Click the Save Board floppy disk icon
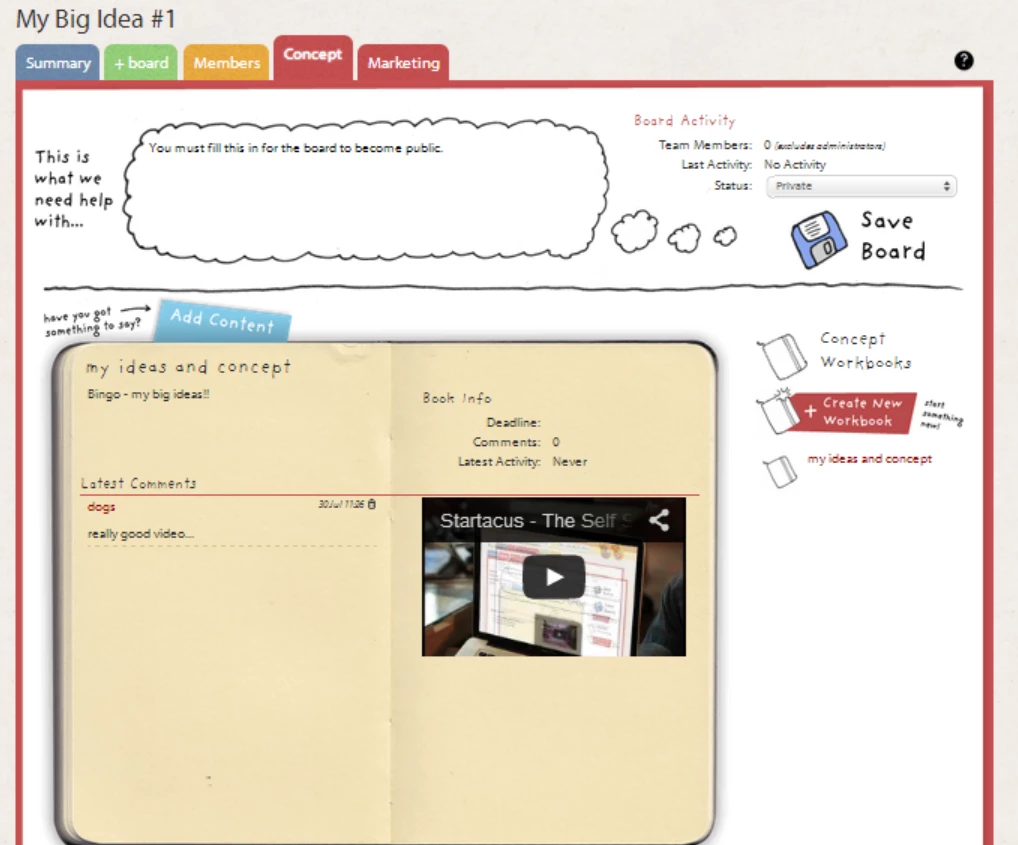Viewport: 1018px width, 845px height. (819, 240)
